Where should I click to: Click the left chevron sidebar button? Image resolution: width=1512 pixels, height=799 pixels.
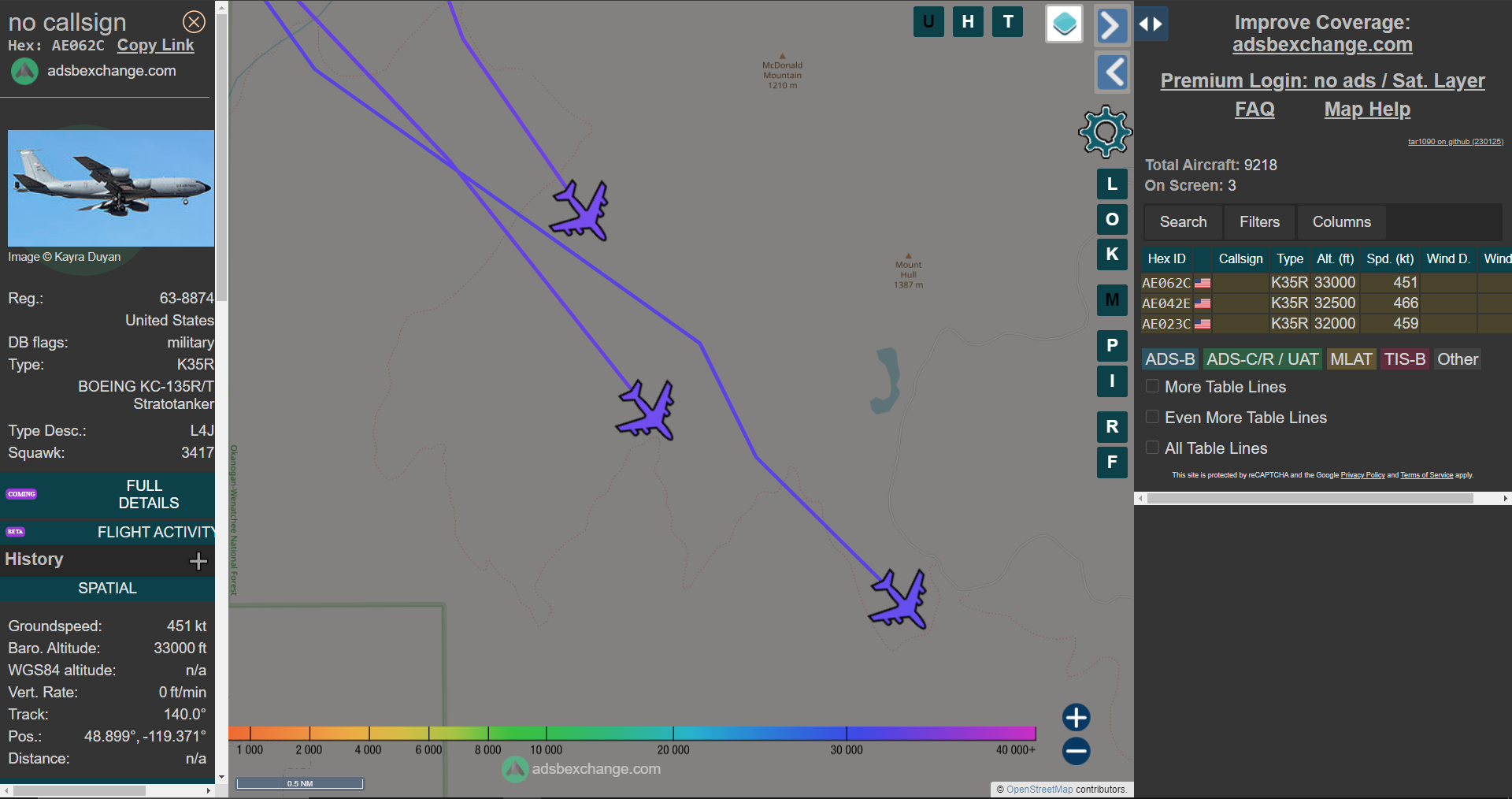click(1112, 72)
